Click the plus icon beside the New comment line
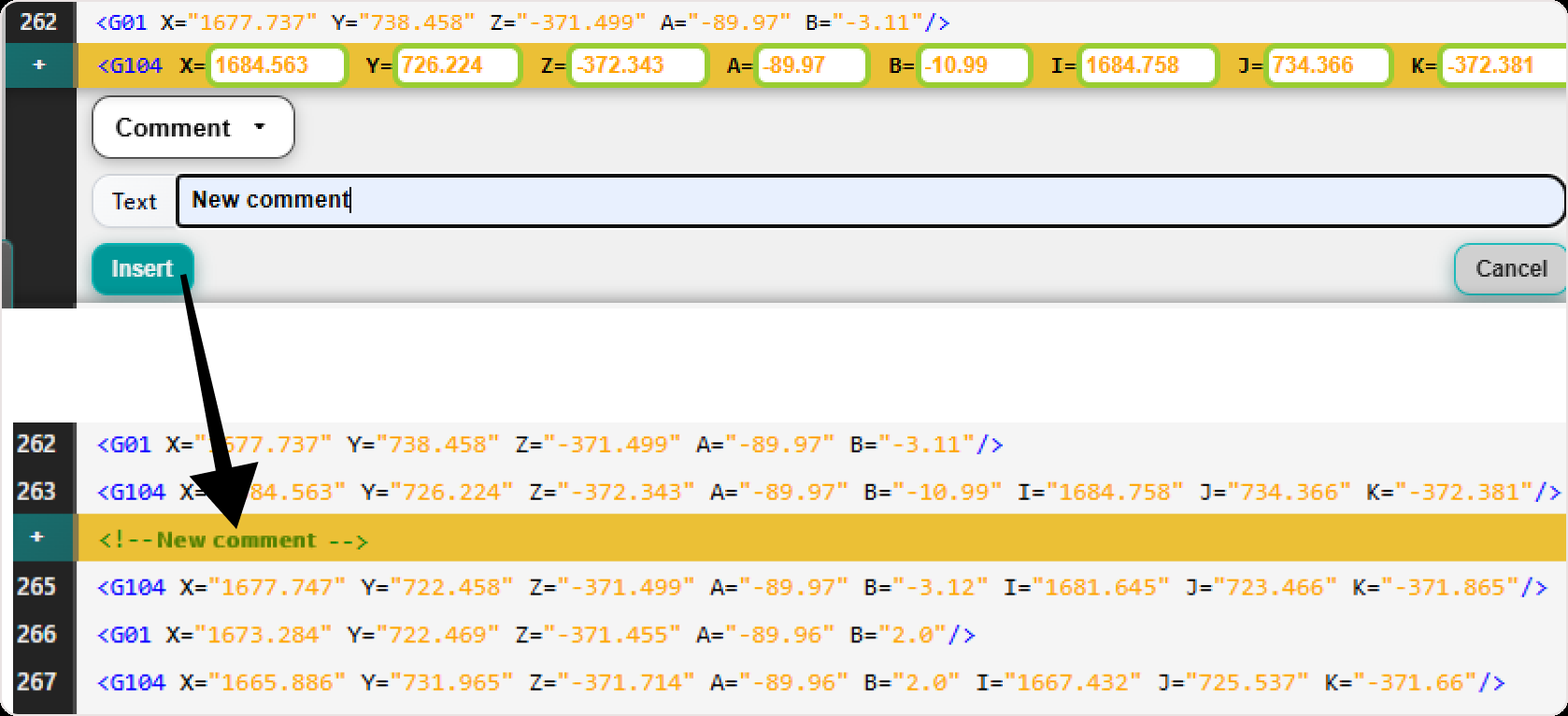This screenshot has width=1568, height=716. (x=37, y=537)
